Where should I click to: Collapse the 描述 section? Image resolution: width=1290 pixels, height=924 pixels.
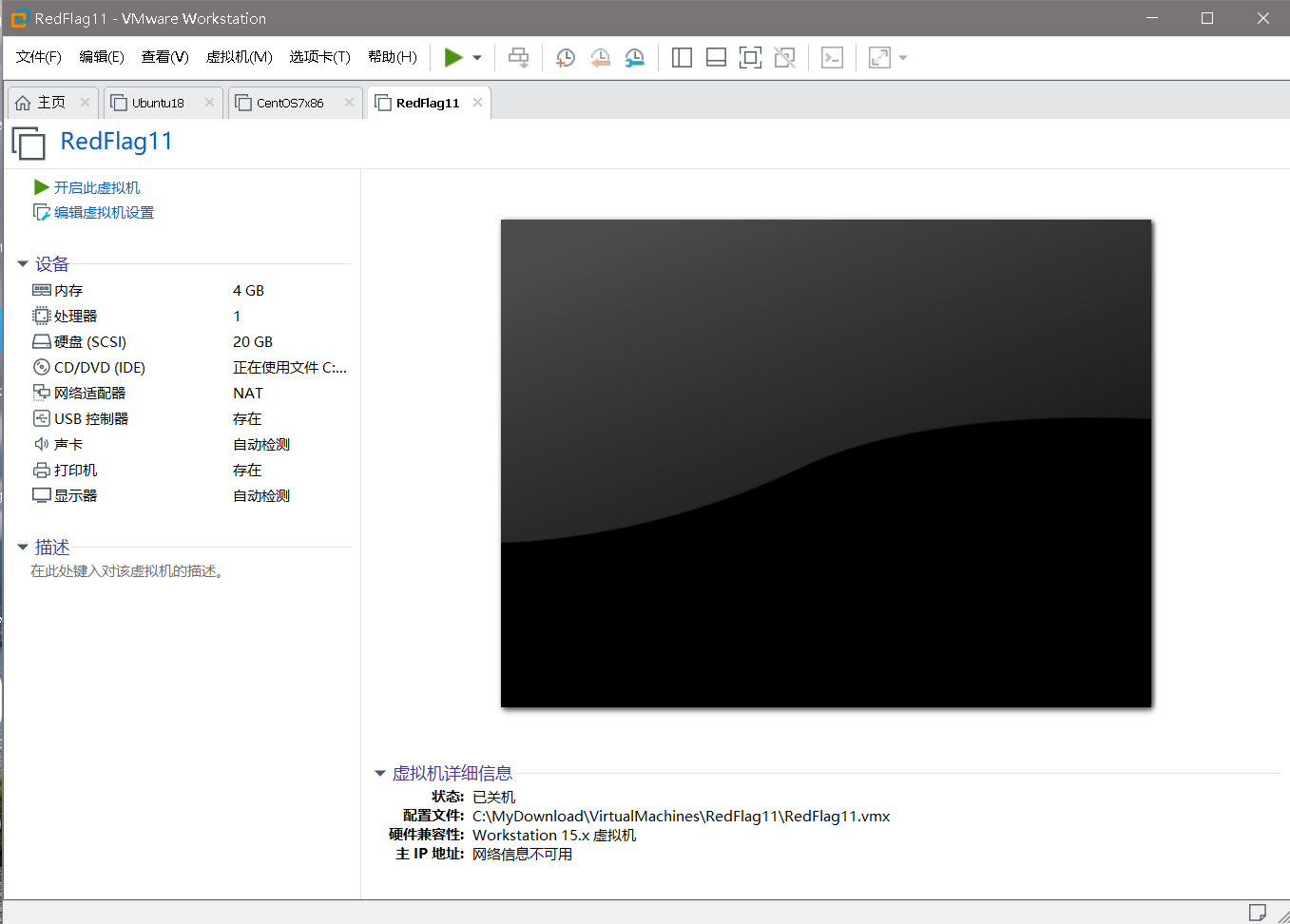(23, 548)
